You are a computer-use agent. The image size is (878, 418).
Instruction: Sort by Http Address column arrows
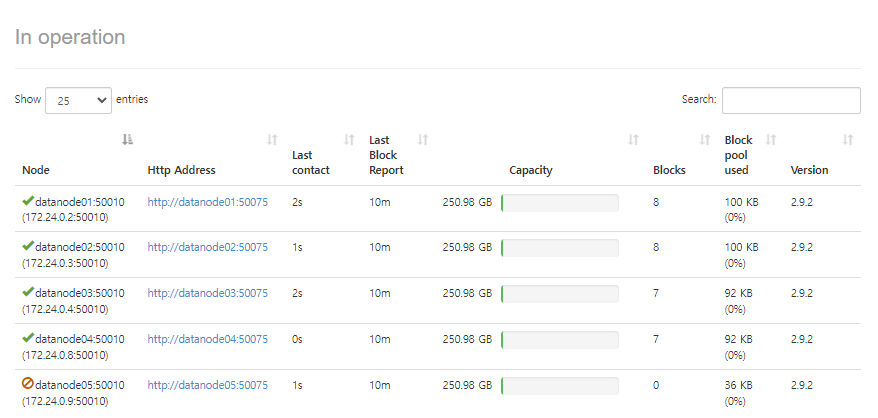[272, 140]
